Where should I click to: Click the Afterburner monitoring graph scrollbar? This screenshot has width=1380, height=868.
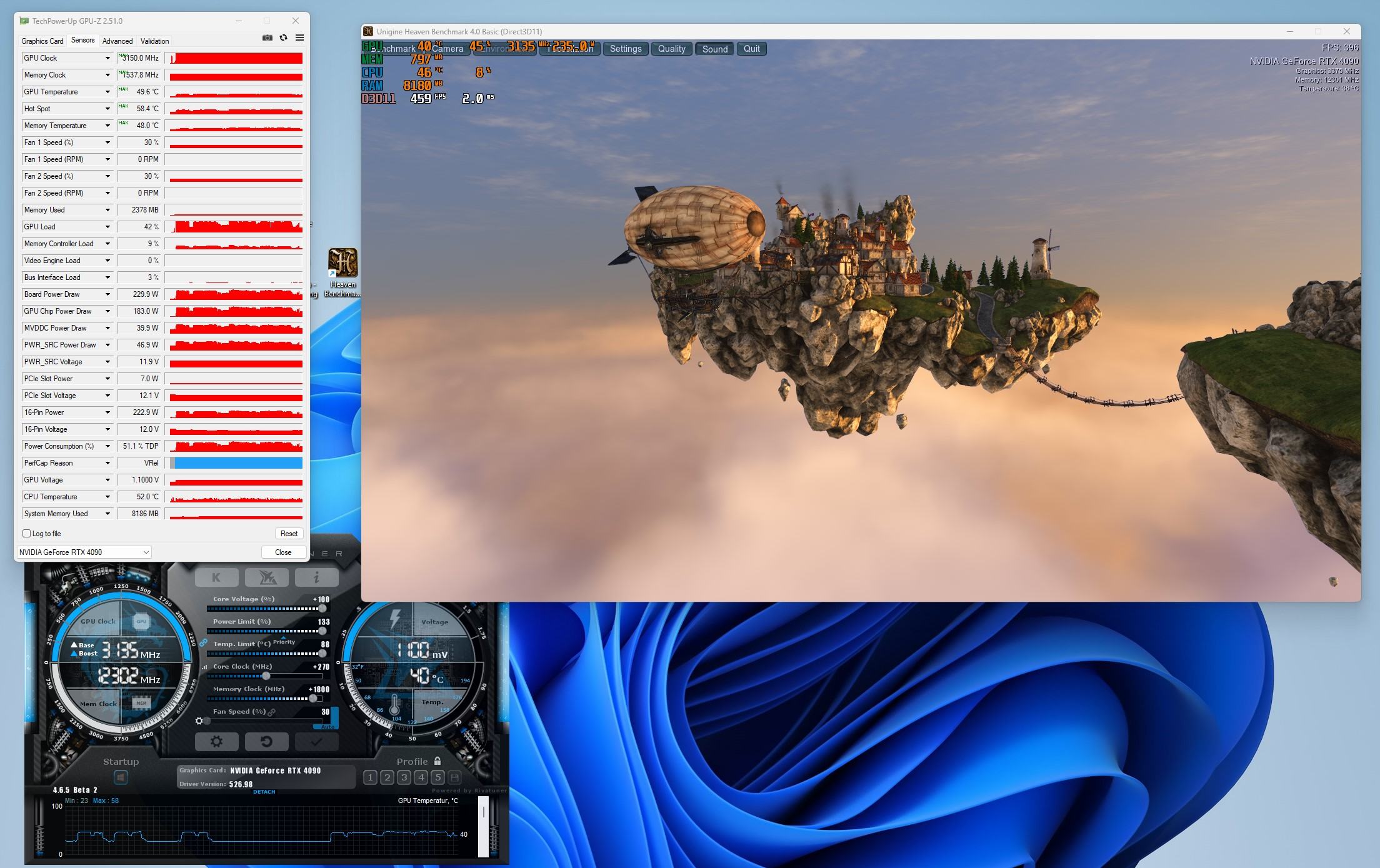pyautogui.click(x=483, y=827)
